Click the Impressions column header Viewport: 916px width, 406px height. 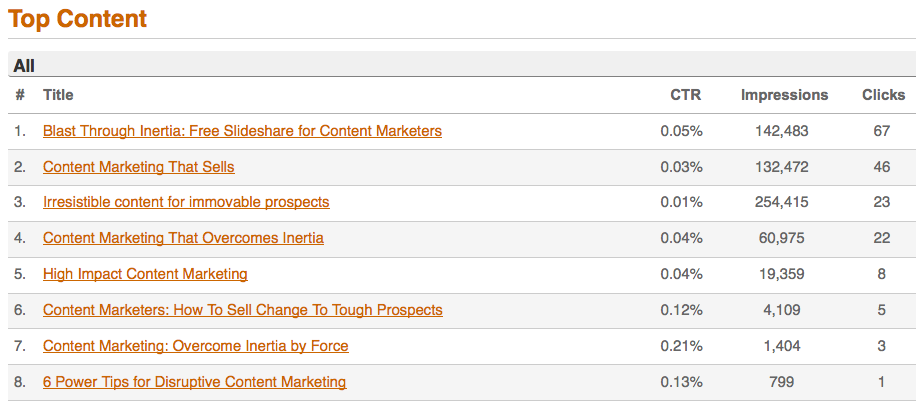click(x=785, y=95)
